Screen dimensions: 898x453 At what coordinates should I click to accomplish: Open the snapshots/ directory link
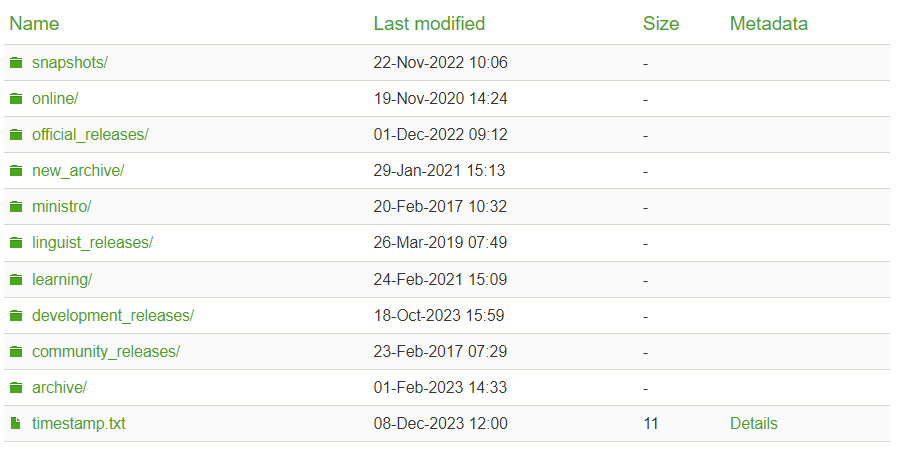pyautogui.click(x=70, y=62)
